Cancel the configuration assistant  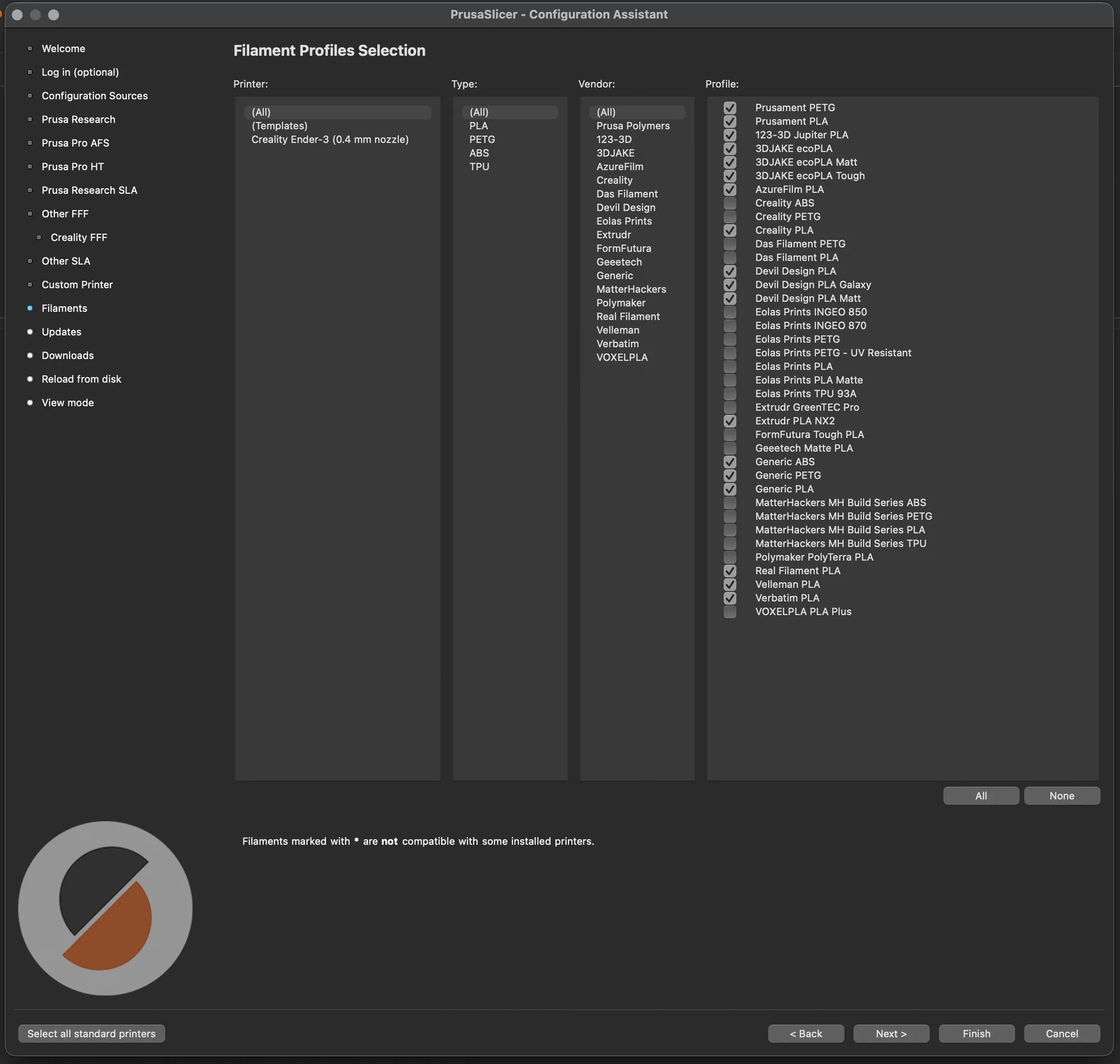pos(1062,1033)
